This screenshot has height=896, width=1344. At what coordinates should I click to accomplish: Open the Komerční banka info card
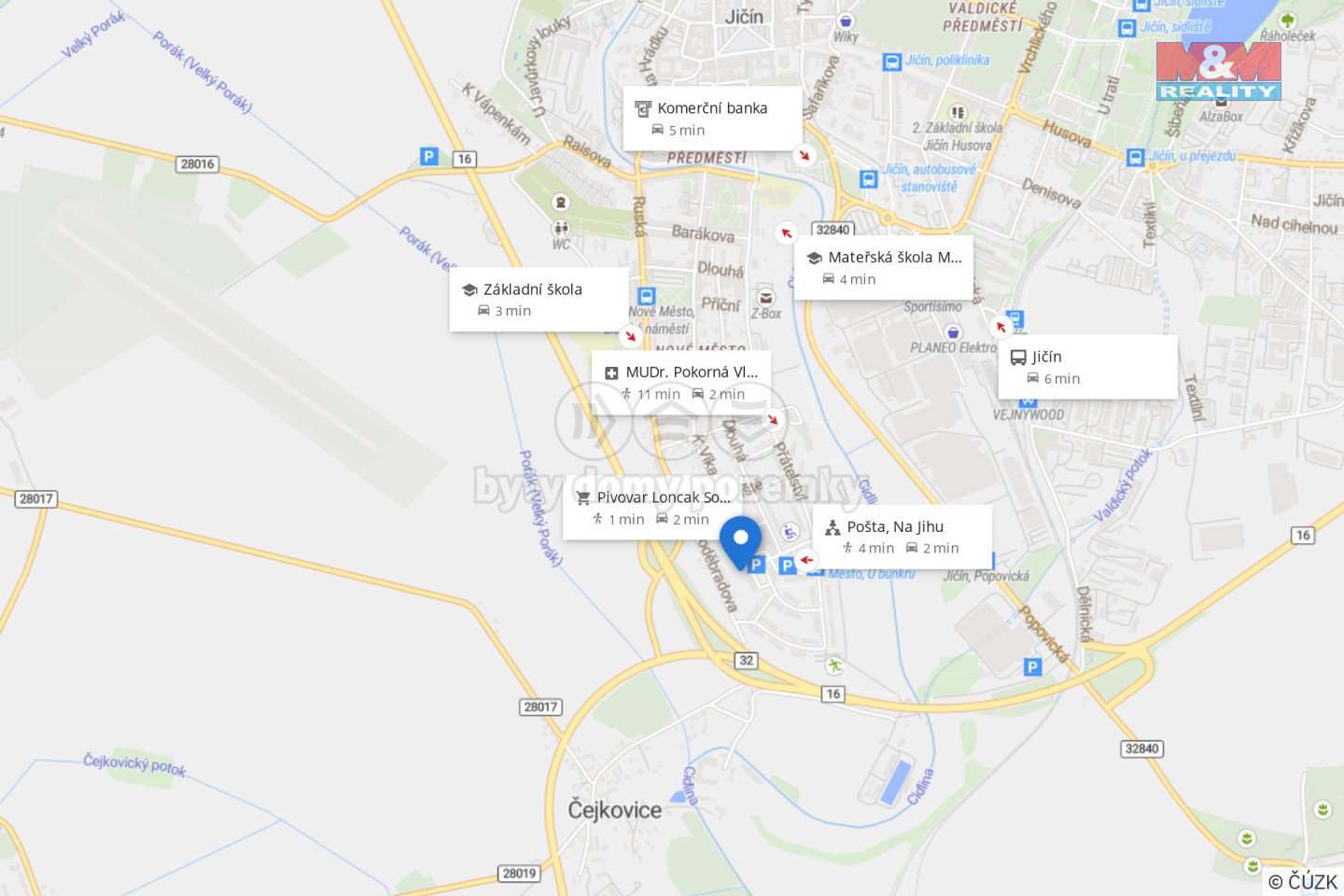[x=713, y=119]
